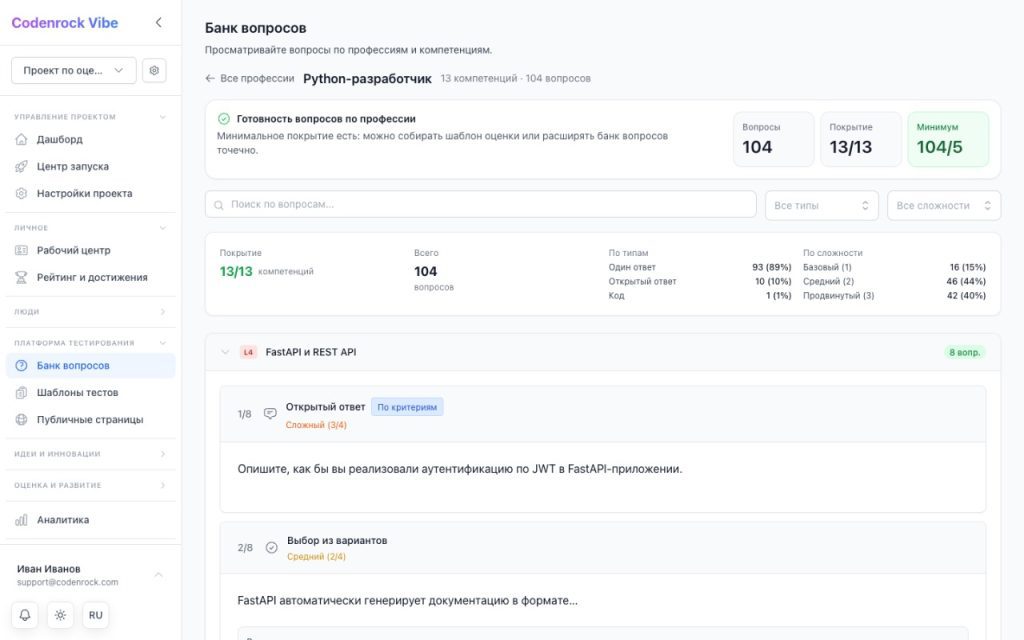Click the Вопросы 104 stat card
Screen dimensions: 1024x640
coord(773,139)
